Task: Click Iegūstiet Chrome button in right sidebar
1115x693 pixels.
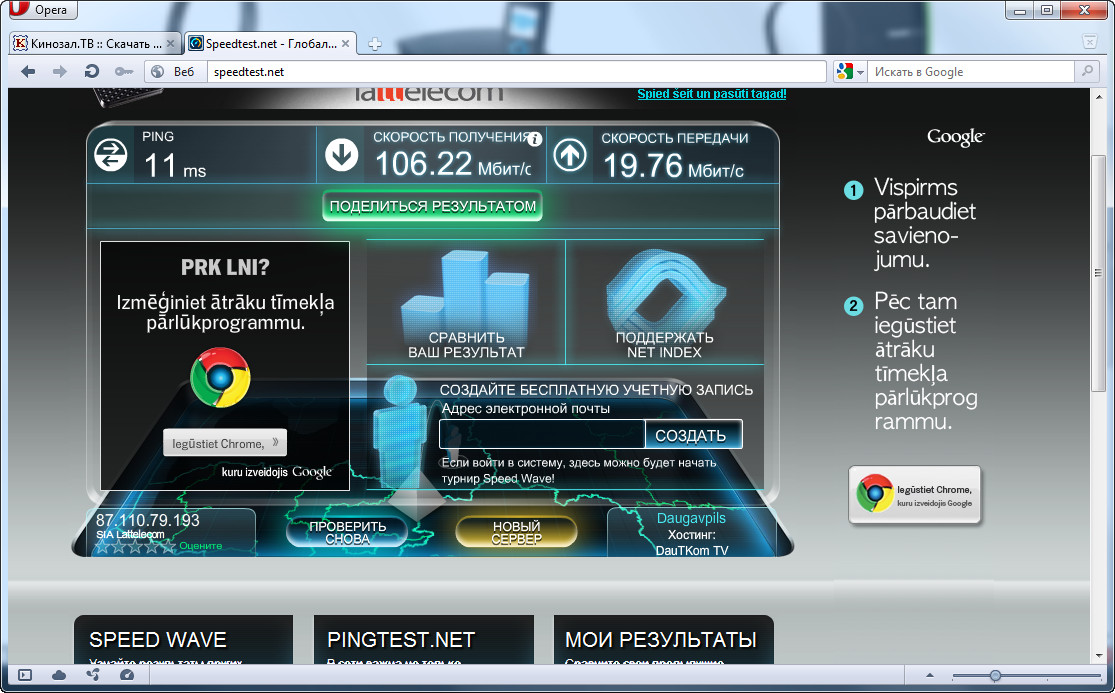Action: point(915,495)
